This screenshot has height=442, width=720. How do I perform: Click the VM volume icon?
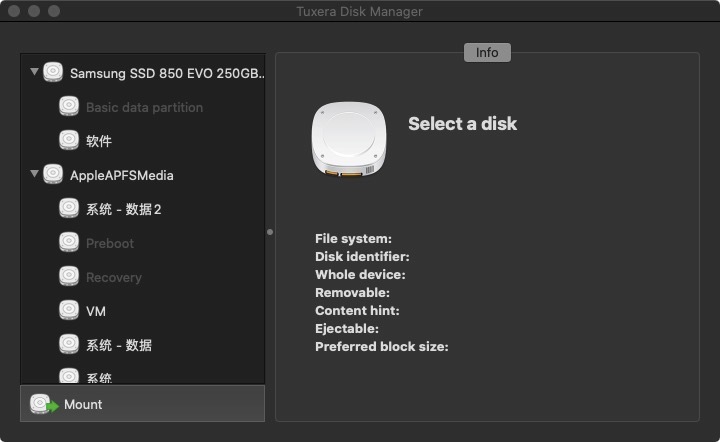[x=69, y=311]
